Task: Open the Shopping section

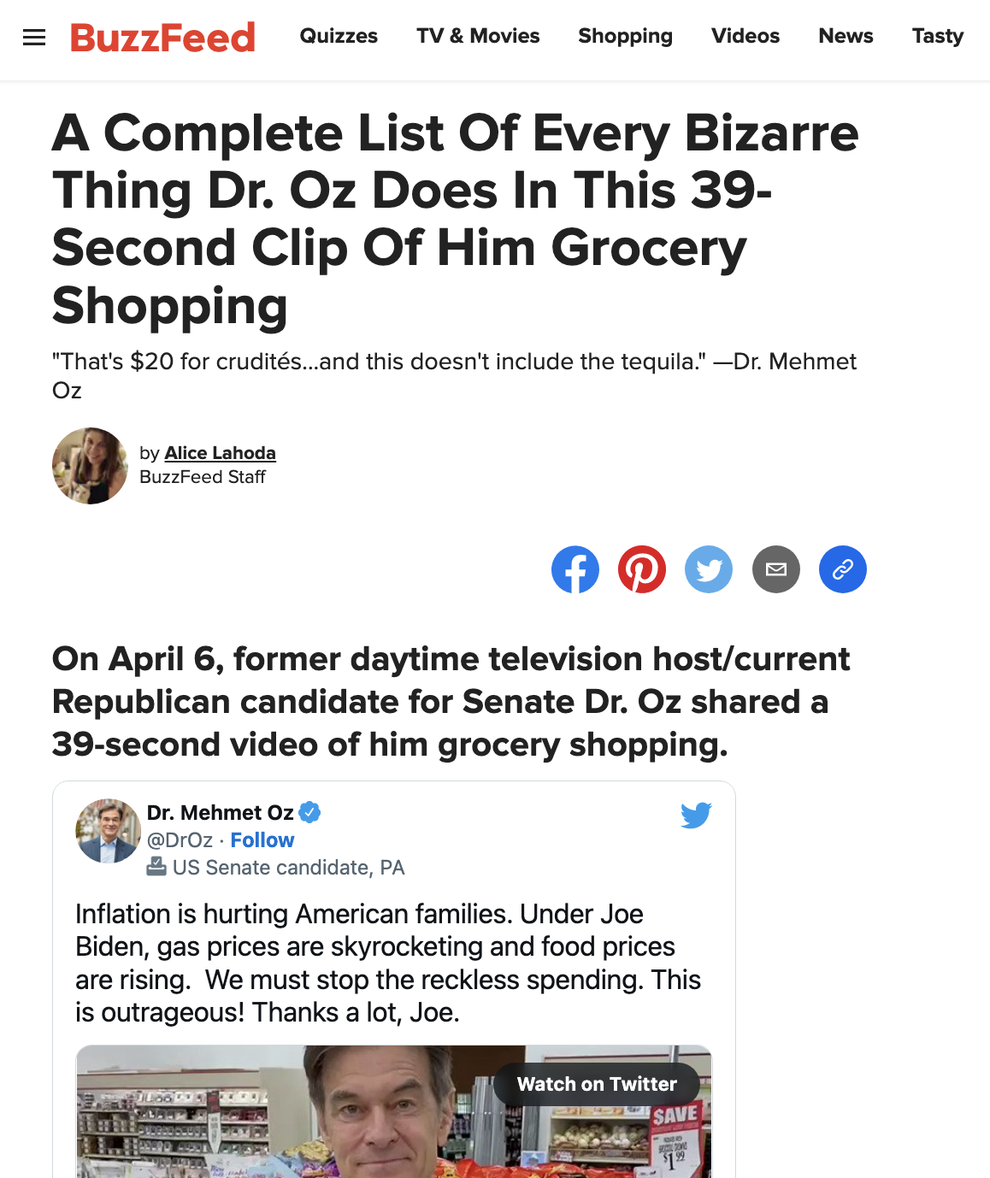Action: 625,36
